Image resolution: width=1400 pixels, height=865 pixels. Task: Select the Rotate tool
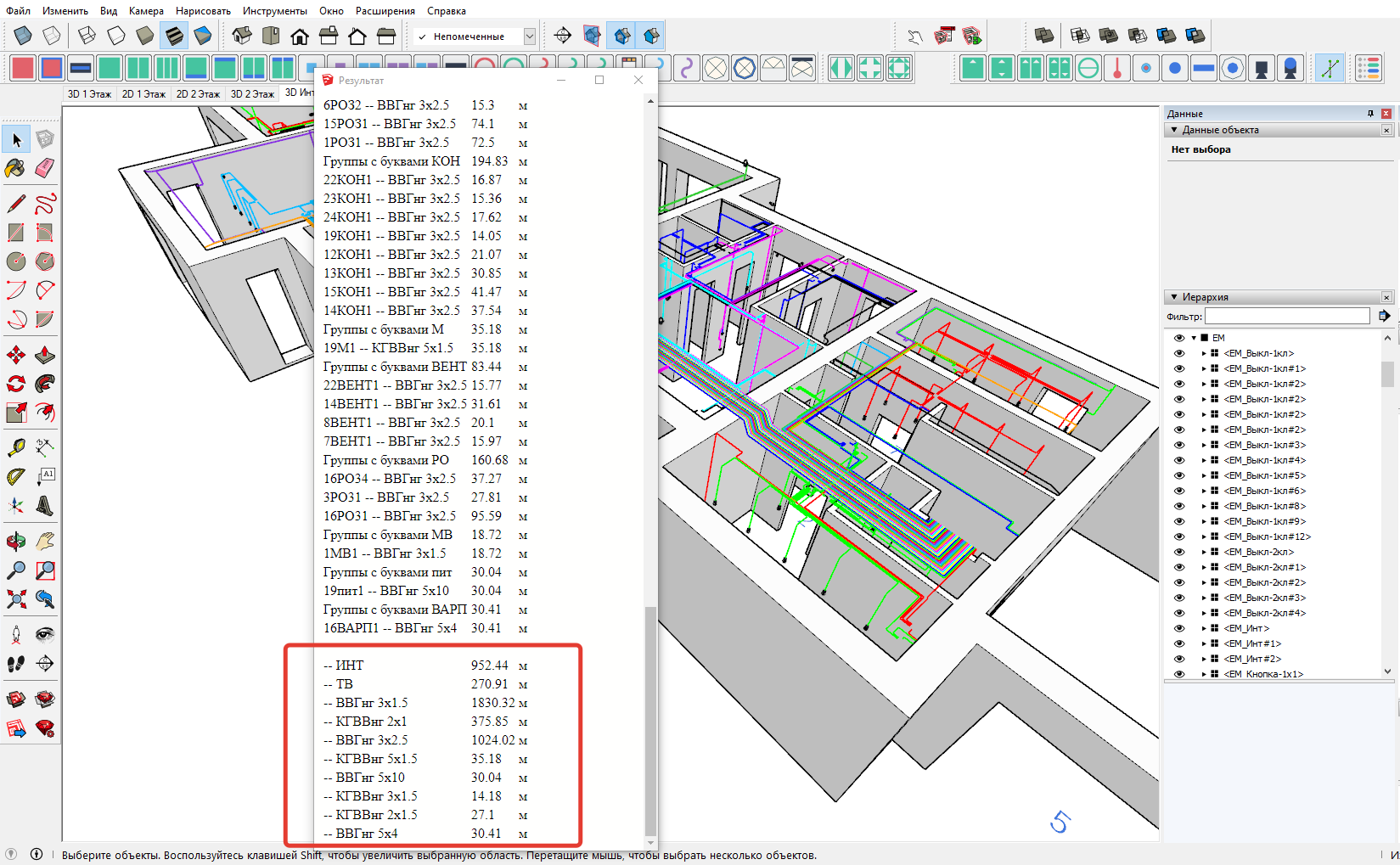click(15, 384)
